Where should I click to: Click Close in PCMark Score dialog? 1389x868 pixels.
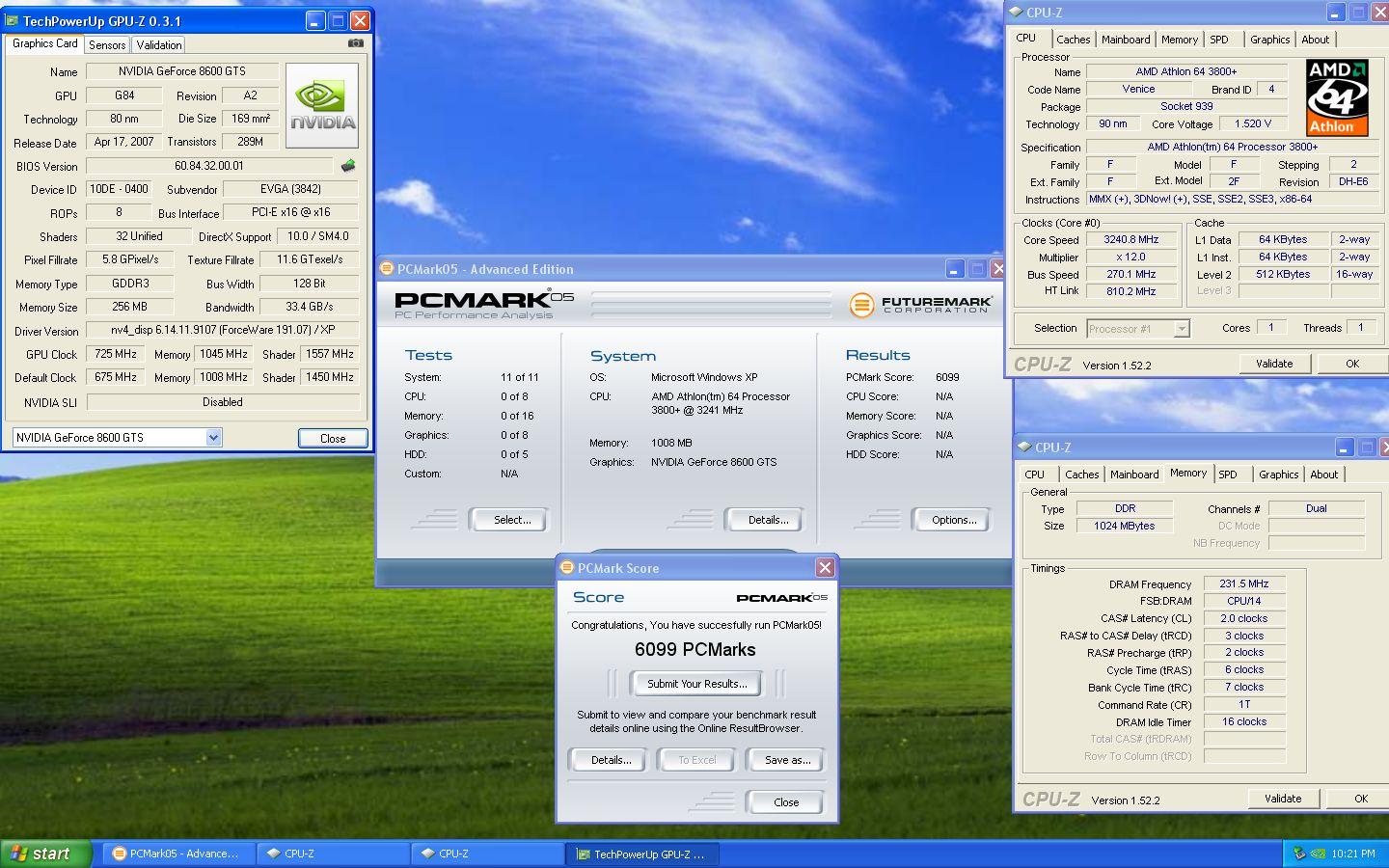coord(786,802)
